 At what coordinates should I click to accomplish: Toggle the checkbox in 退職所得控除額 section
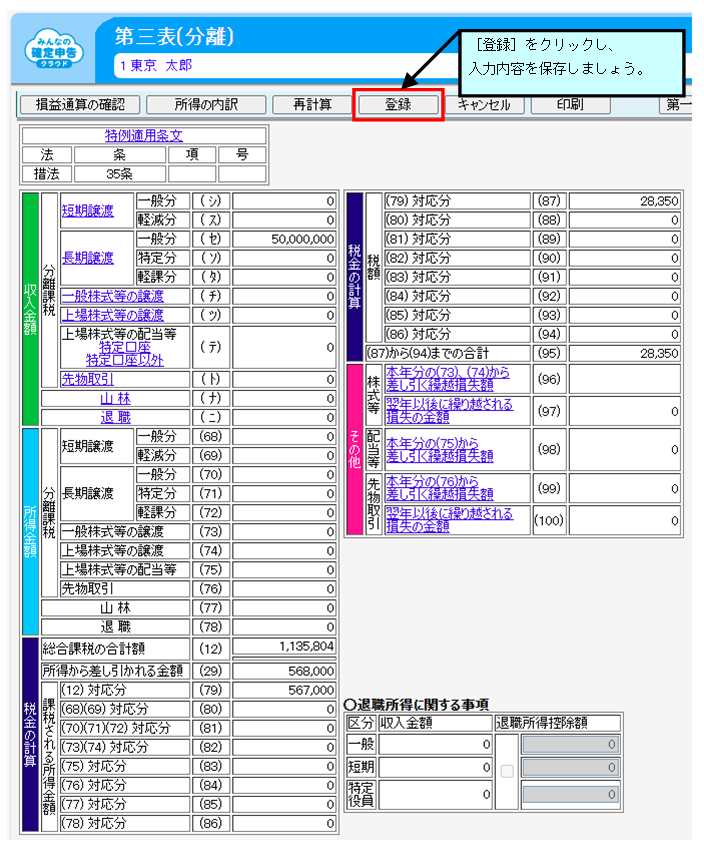(507, 771)
